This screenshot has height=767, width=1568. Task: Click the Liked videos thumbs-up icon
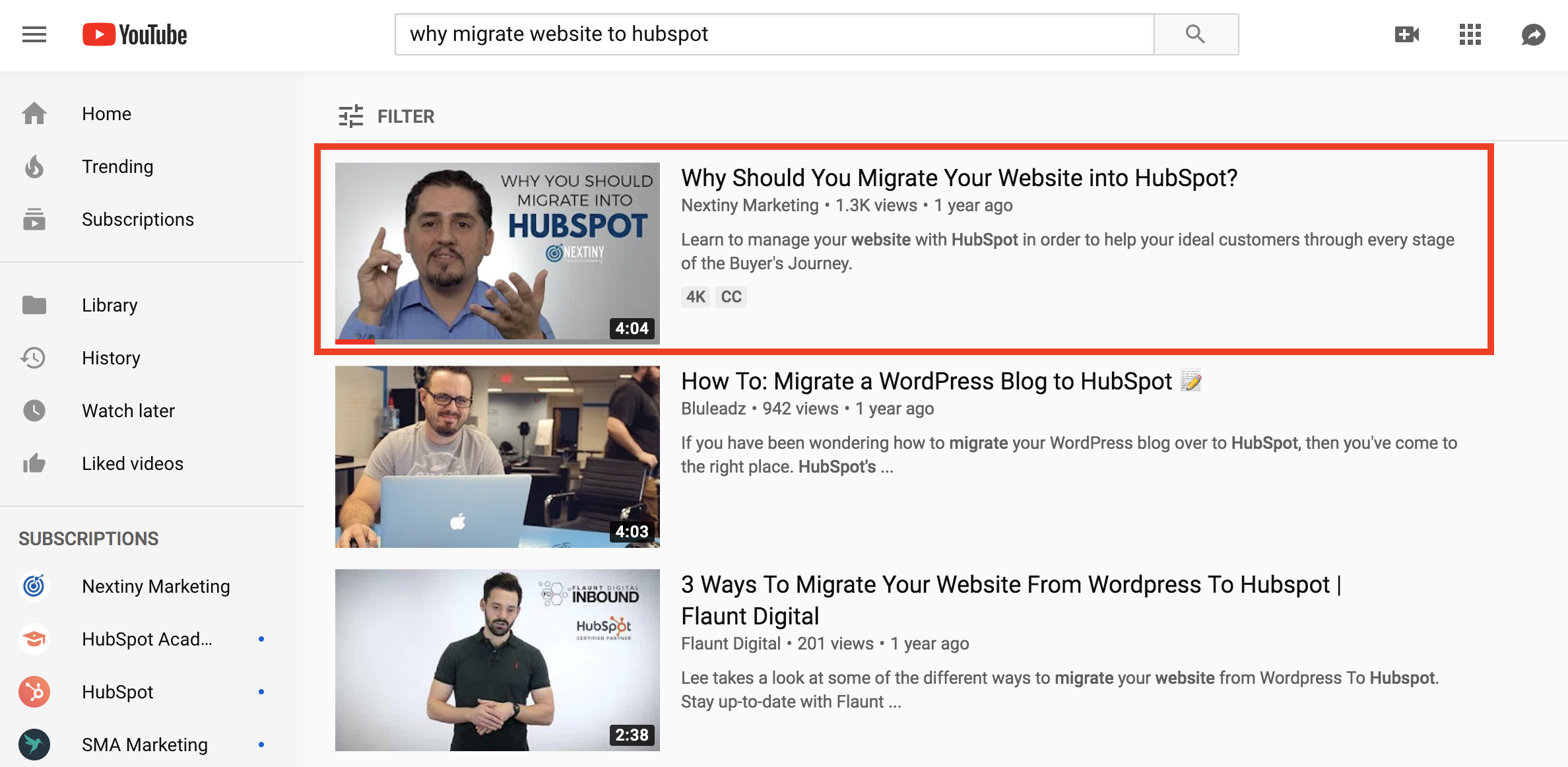point(34,463)
